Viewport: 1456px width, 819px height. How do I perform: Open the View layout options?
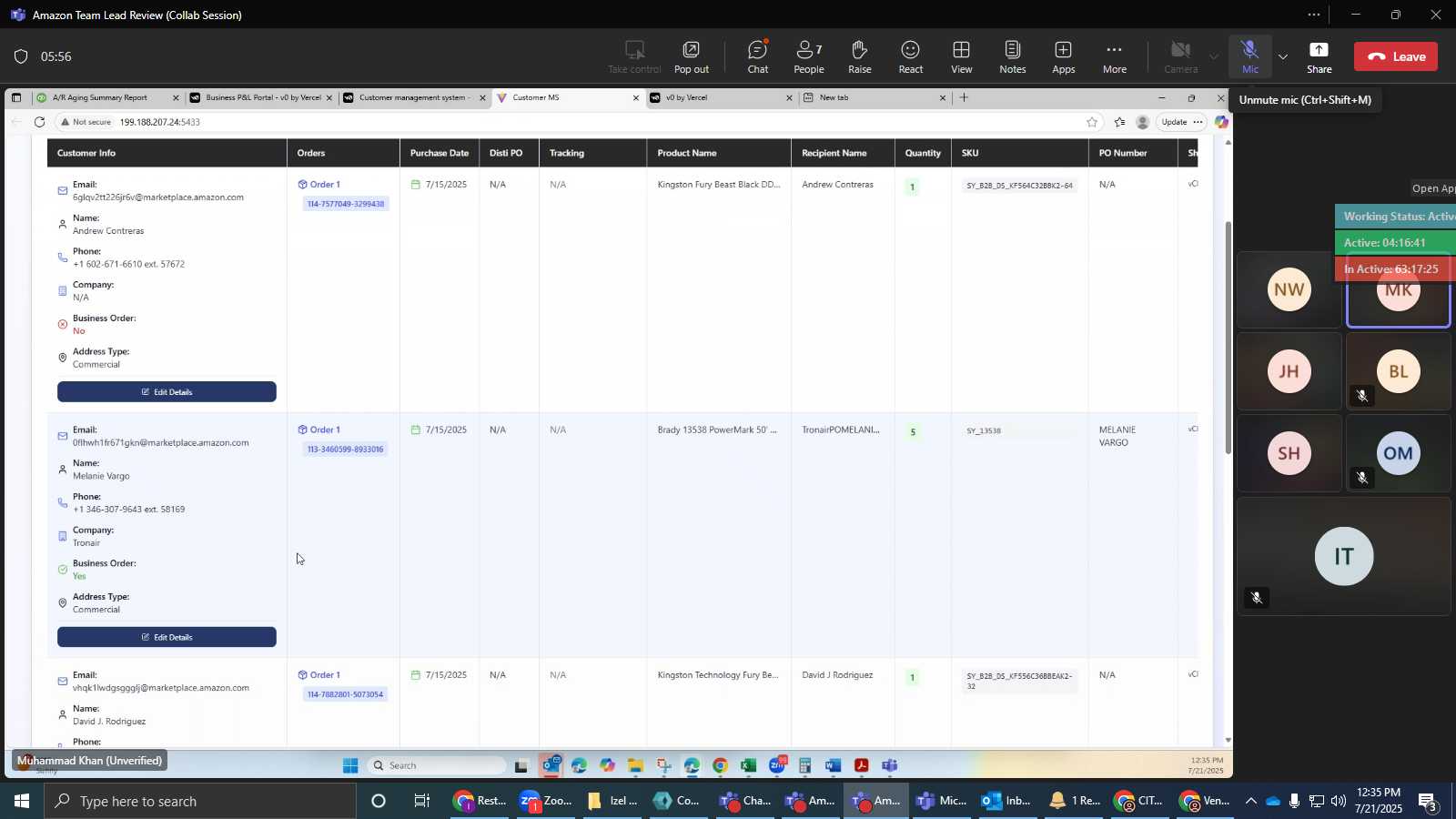coord(962,56)
